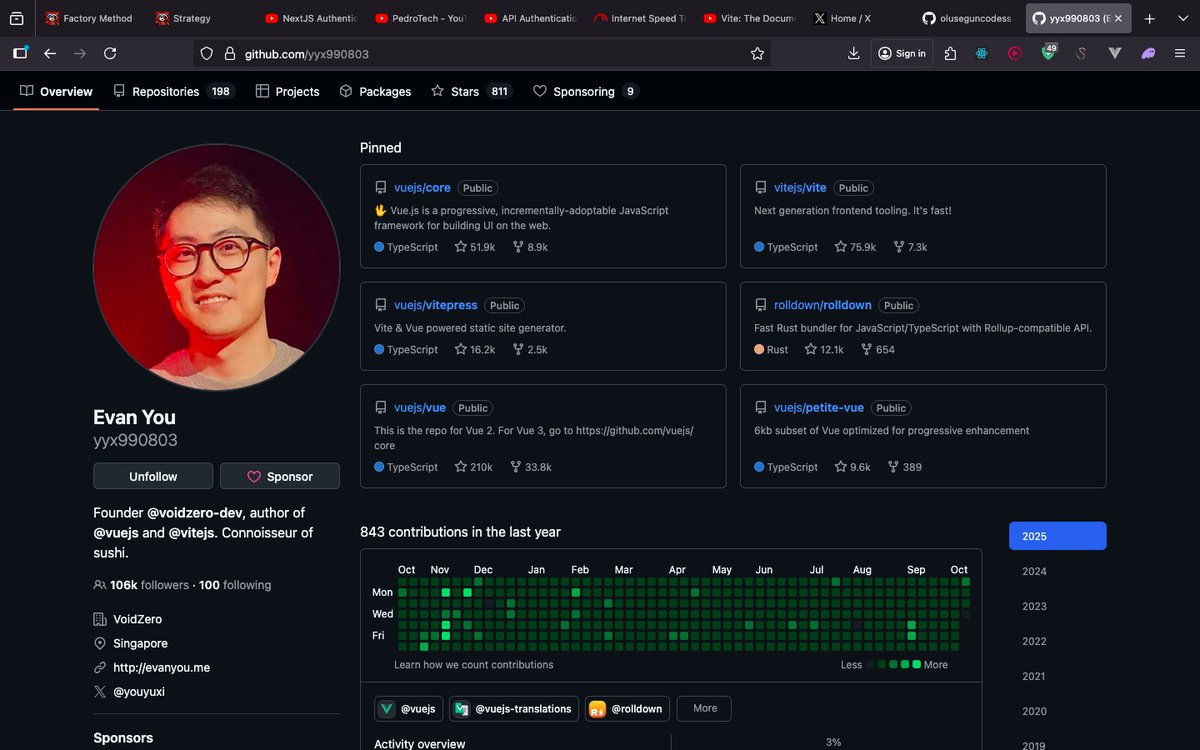Open the downloads arrow icon

click(x=853, y=54)
